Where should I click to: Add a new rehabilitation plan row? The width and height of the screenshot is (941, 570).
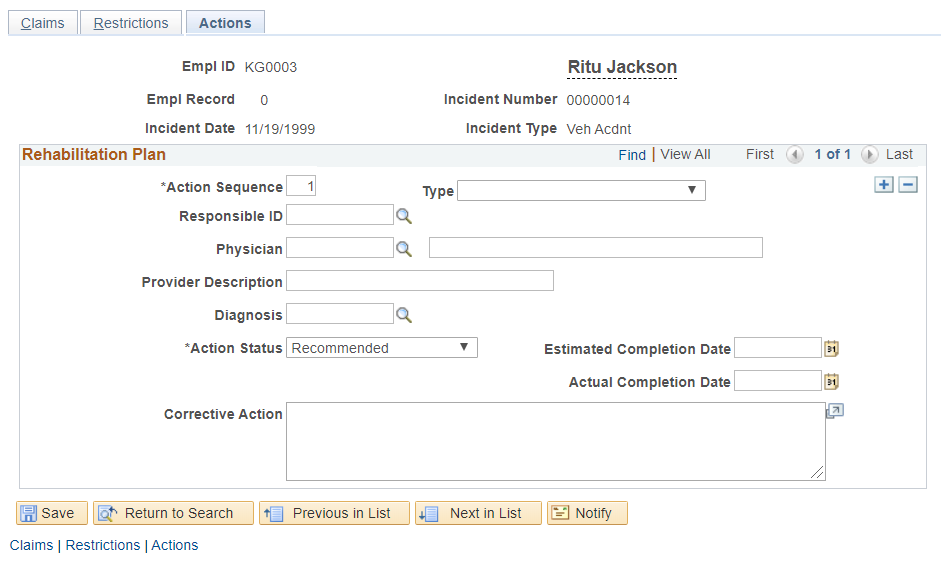pos(884,185)
